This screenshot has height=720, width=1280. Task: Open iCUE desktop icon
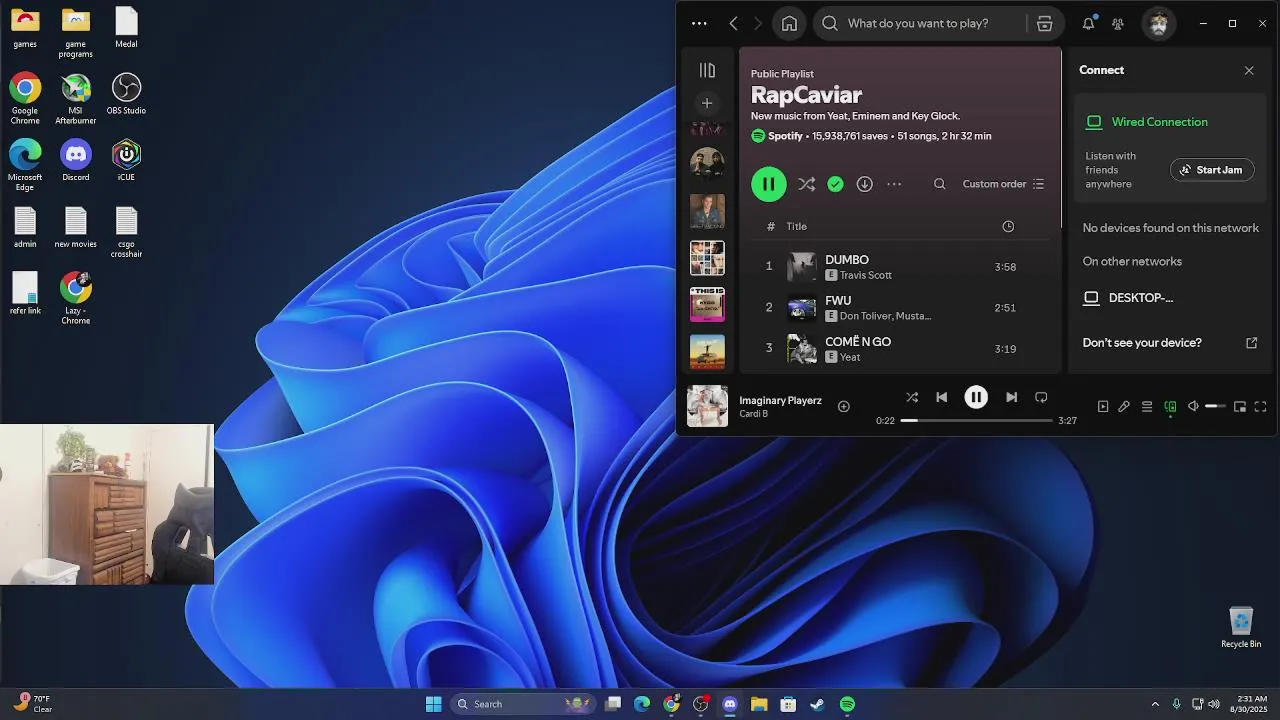[x=126, y=160]
